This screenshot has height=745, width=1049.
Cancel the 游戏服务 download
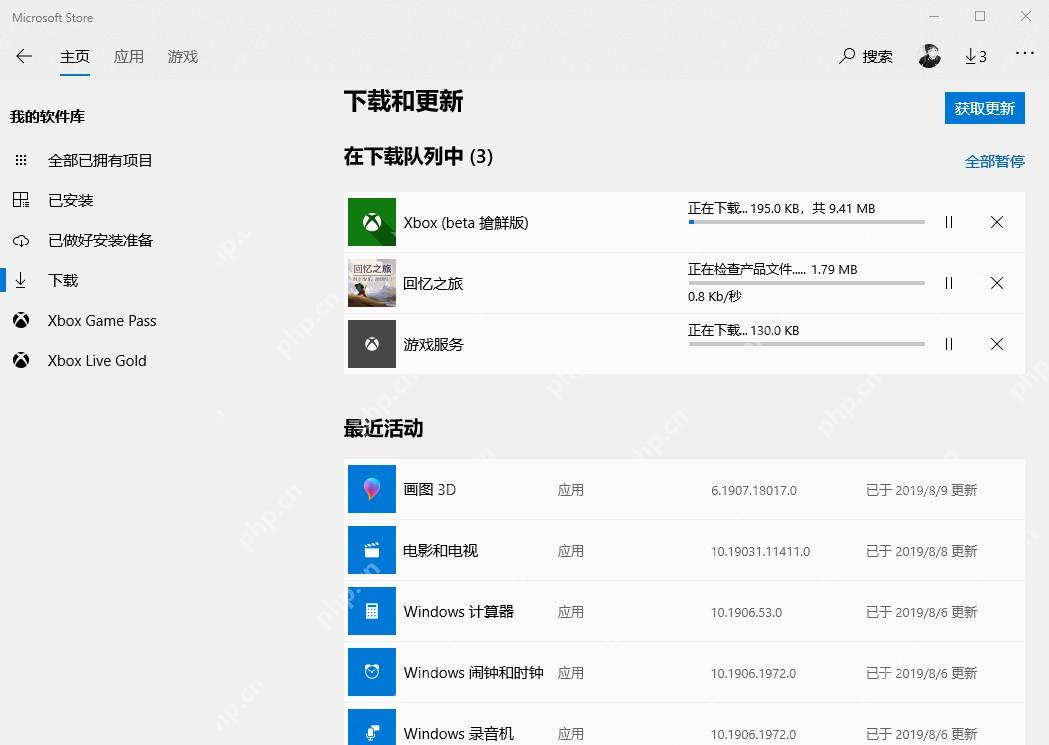click(997, 344)
